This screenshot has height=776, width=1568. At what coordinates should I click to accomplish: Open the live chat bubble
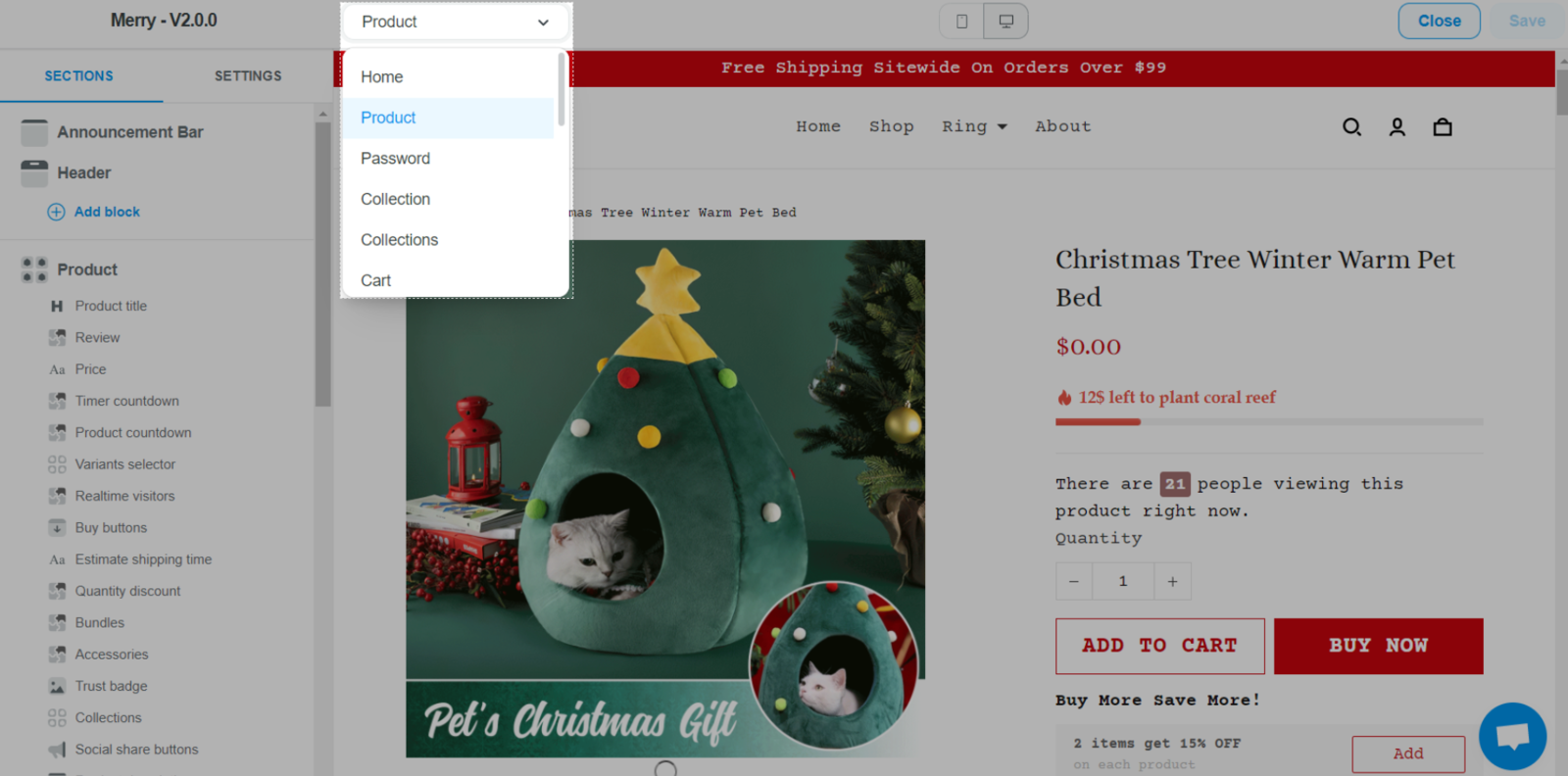(x=1513, y=736)
